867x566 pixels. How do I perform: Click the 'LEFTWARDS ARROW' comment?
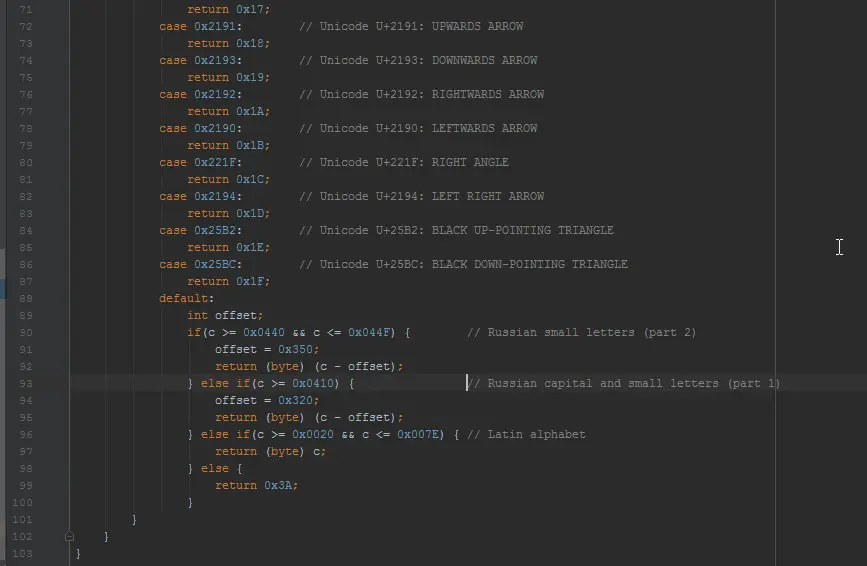click(484, 129)
